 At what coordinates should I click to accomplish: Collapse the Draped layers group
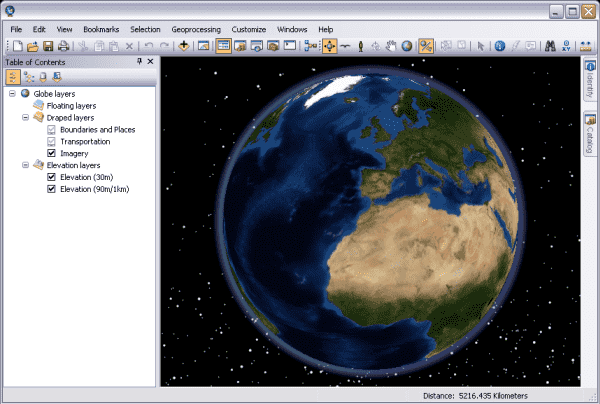[x=25, y=117]
